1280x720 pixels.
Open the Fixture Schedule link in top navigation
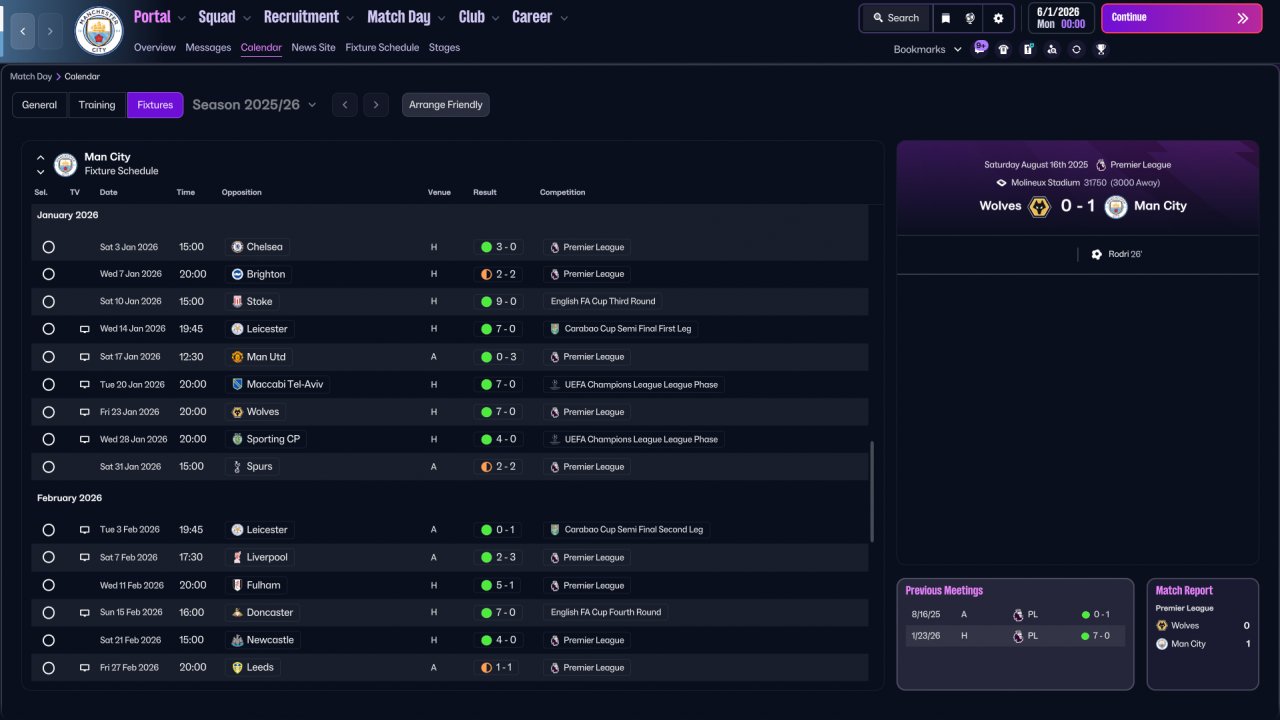[382, 48]
